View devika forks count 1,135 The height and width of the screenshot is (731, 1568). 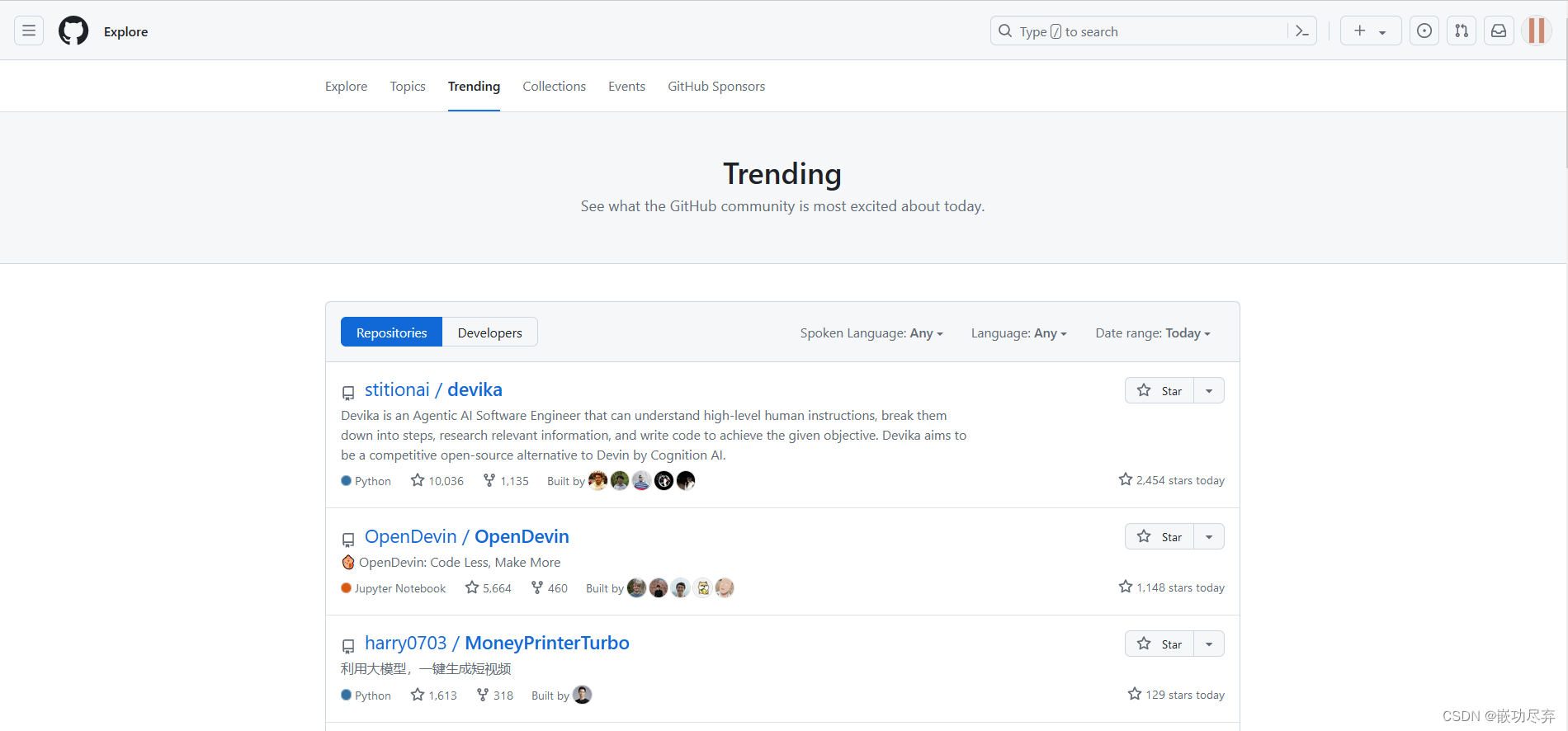point(506,481)
